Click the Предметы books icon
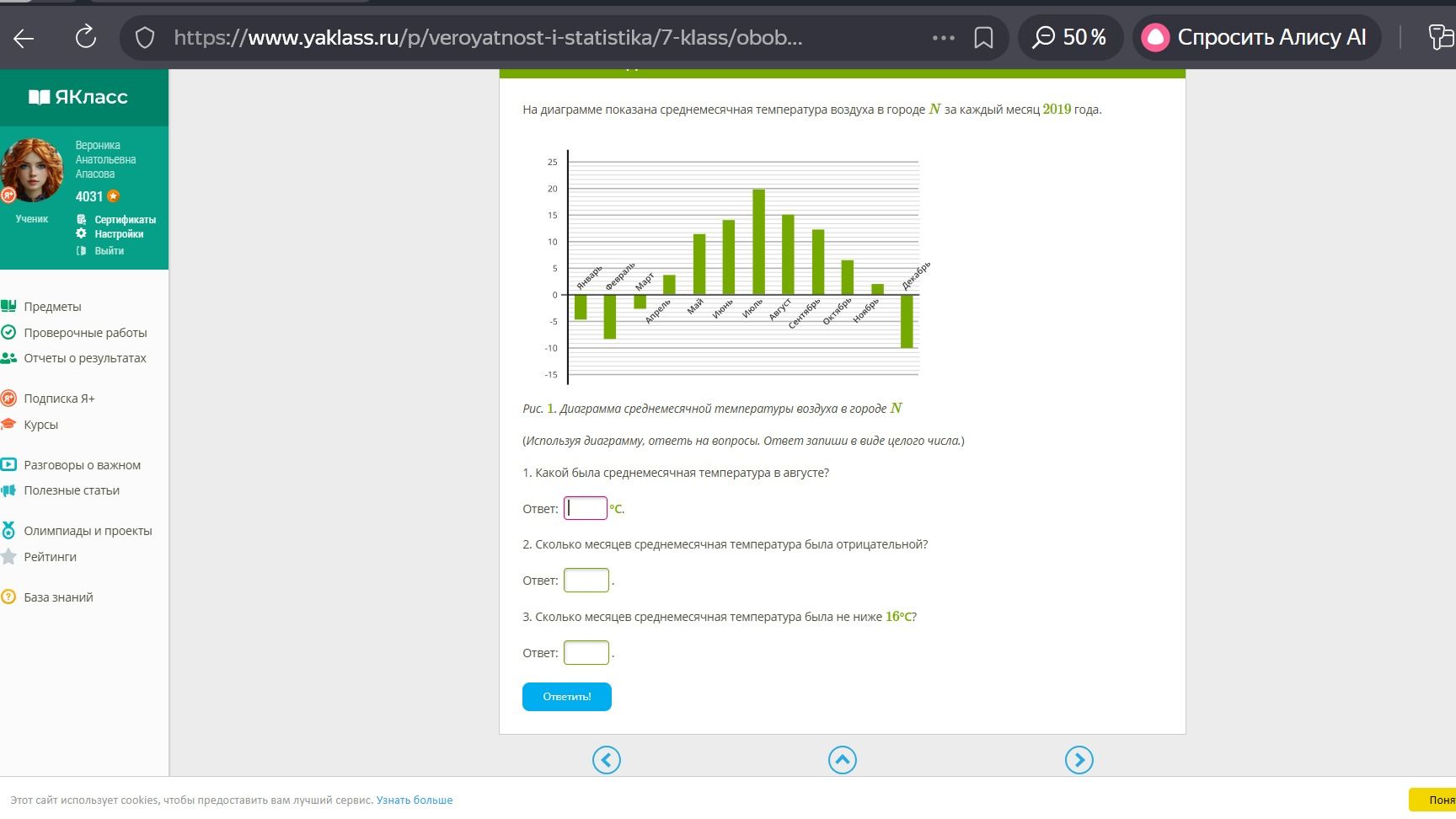This screenshot has height=819, width=1456. (x=8, y=306)
